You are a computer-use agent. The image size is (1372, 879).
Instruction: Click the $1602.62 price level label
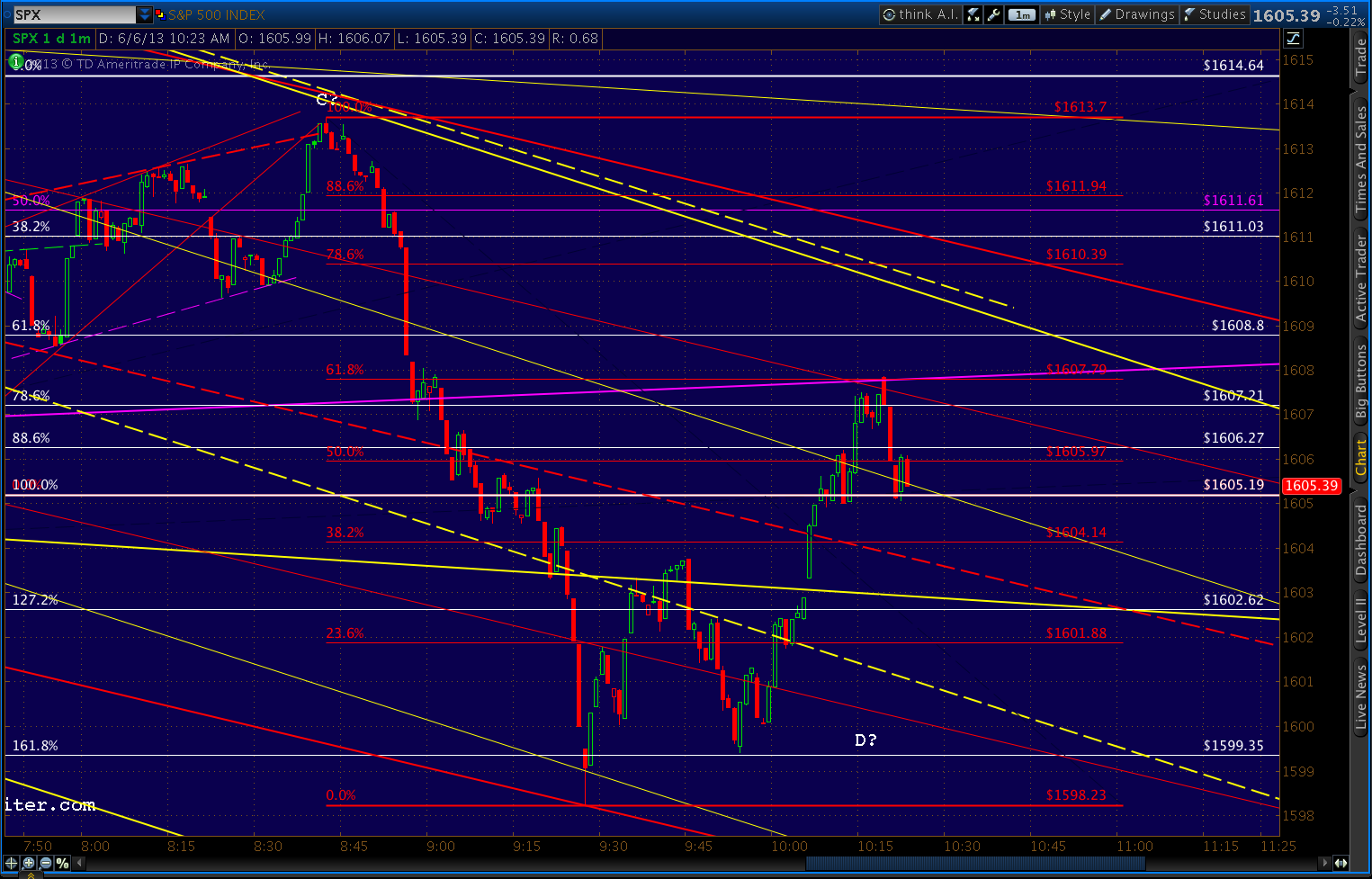pos(1233,599)
